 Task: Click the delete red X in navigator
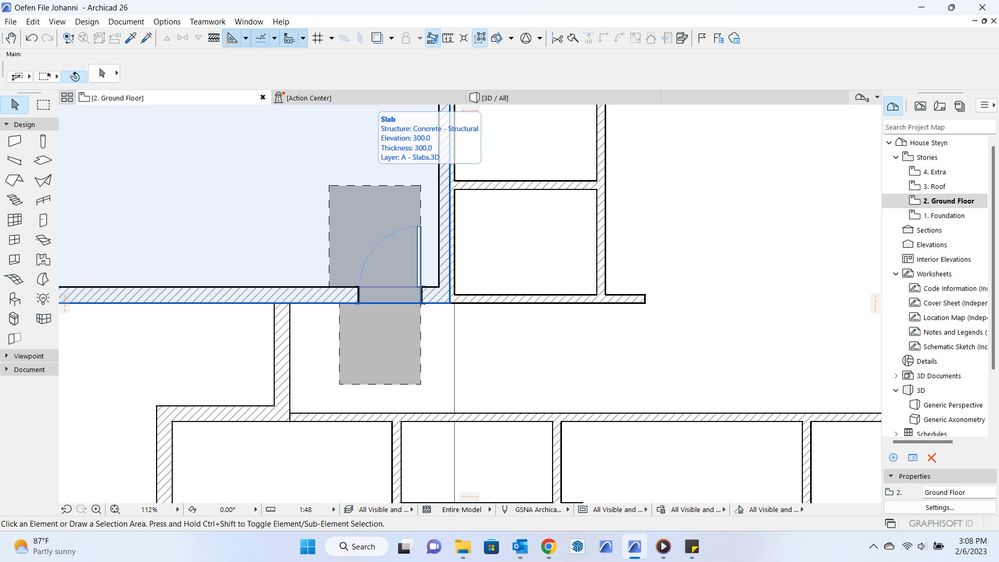tap(932, 457)
